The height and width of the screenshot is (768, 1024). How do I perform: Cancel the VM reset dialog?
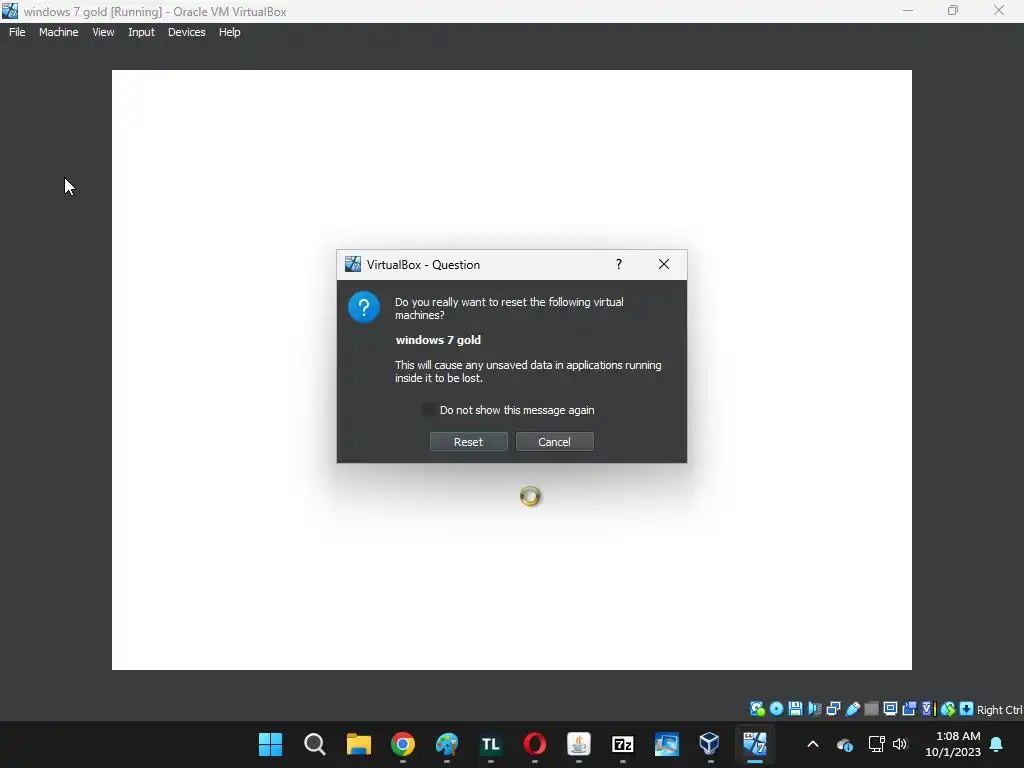[x=554, y=441]
